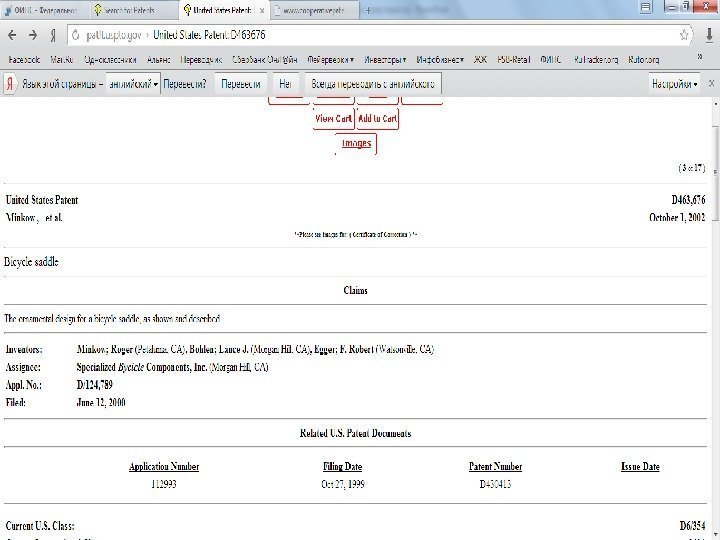This screenshot has height=540, width=720.
Task: Expand the Инвесторы bookmark folder
Action: [385, 59]
